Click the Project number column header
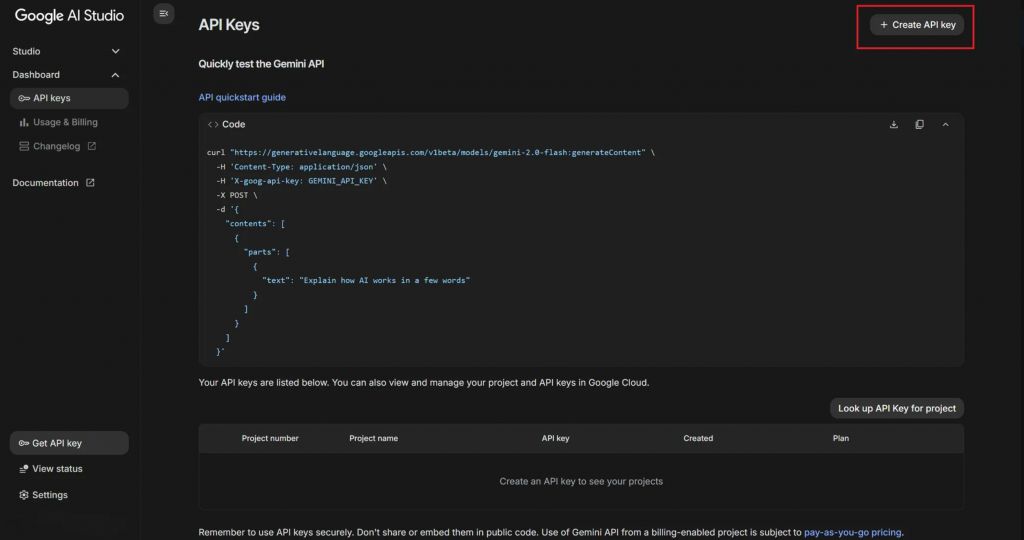 point(270,438)
